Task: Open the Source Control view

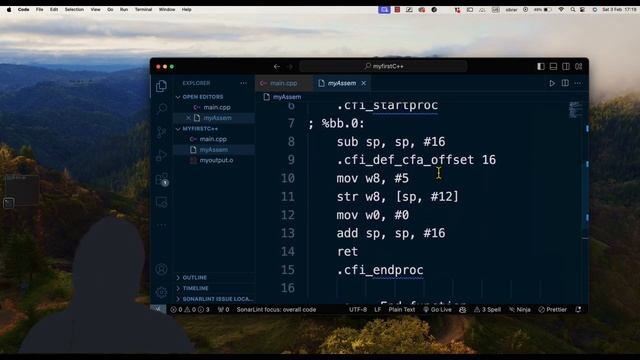Action: coord(162,132)
